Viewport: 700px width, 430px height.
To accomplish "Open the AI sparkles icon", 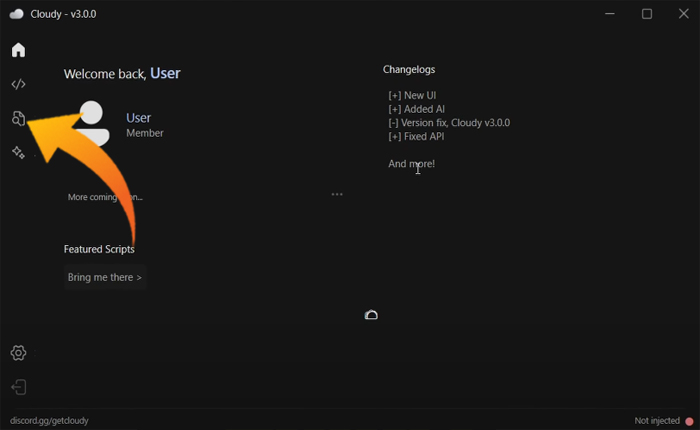I will (x=18, y=153).
